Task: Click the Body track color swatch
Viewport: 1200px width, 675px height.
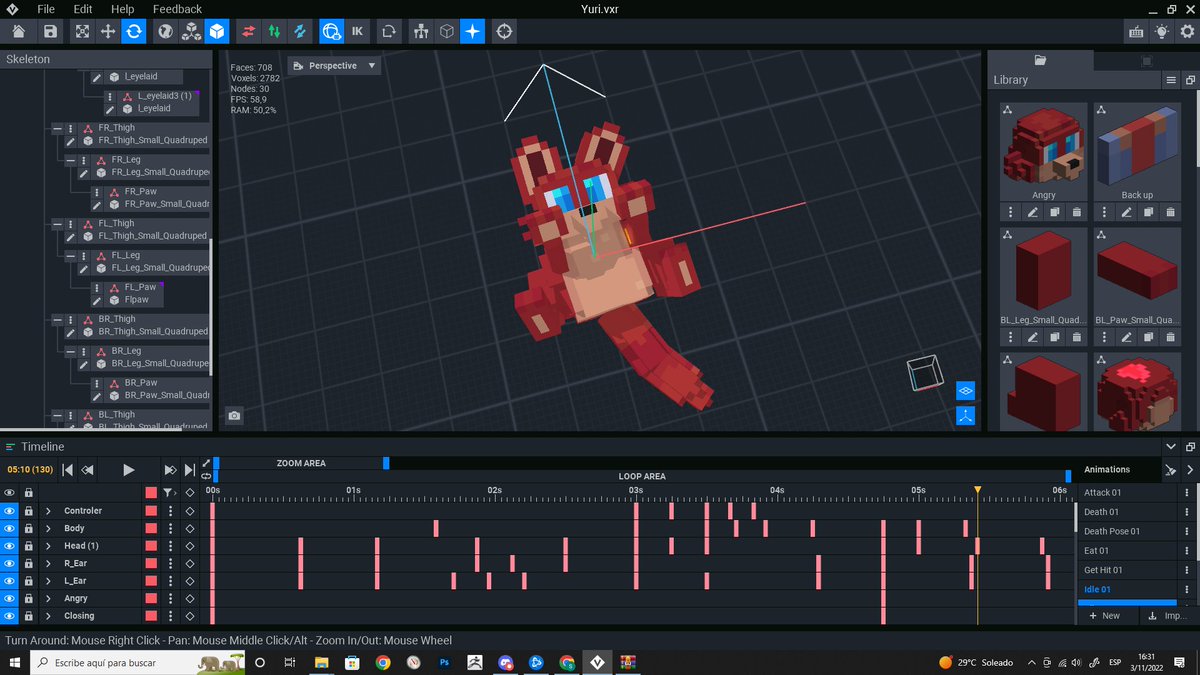Action: [151, 528]
